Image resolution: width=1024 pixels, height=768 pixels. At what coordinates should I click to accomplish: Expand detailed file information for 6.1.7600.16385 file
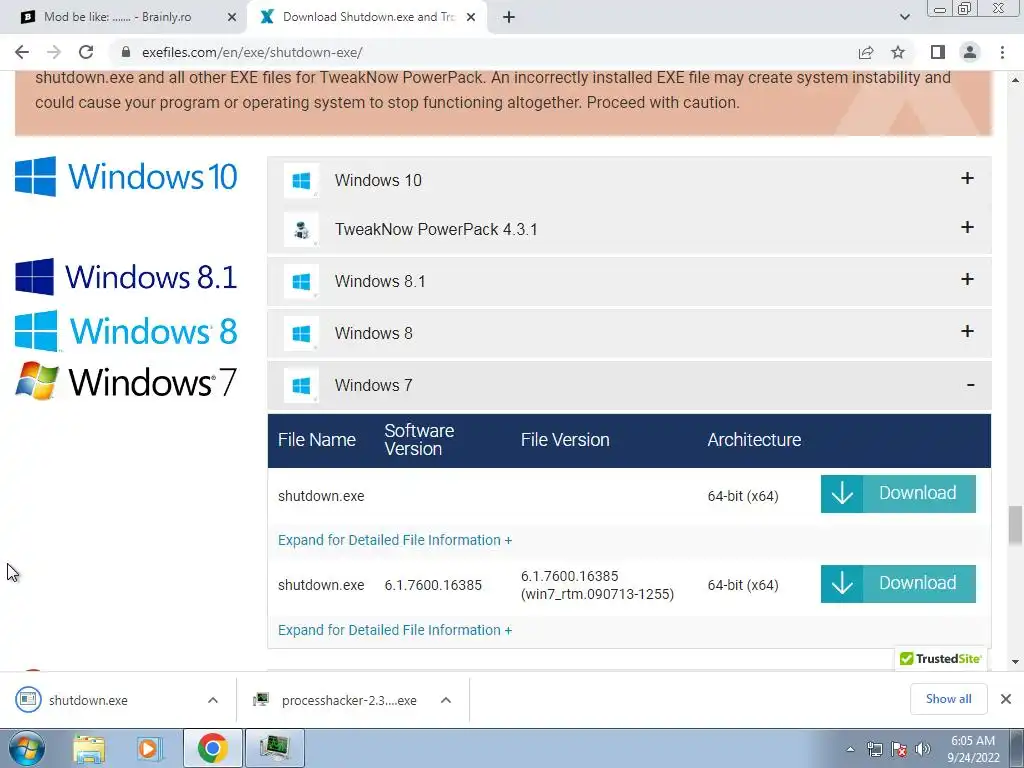(395, 630)
